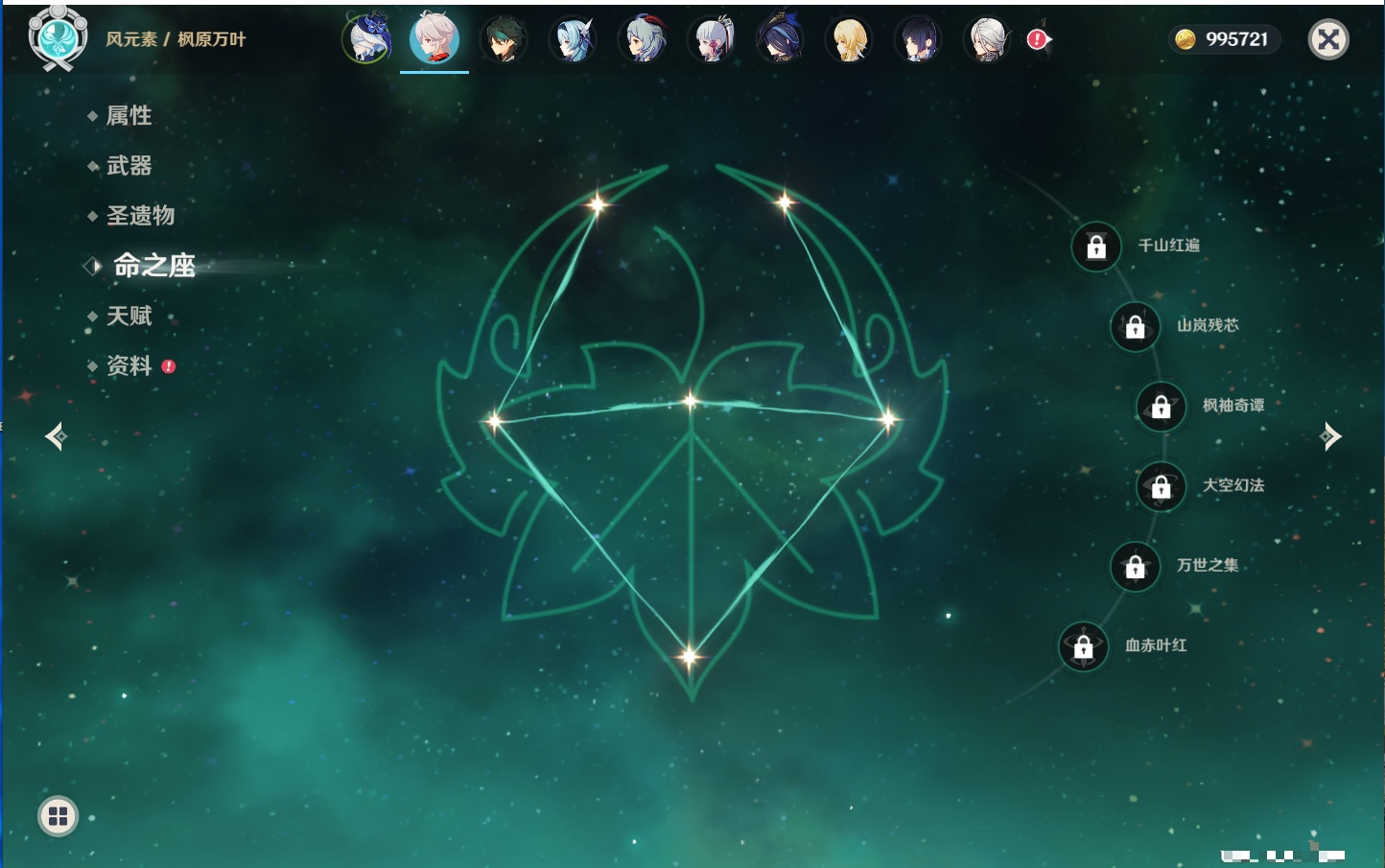Open the 资料 profile tab
1385x868 pixels.
click(x=129, y=365)
